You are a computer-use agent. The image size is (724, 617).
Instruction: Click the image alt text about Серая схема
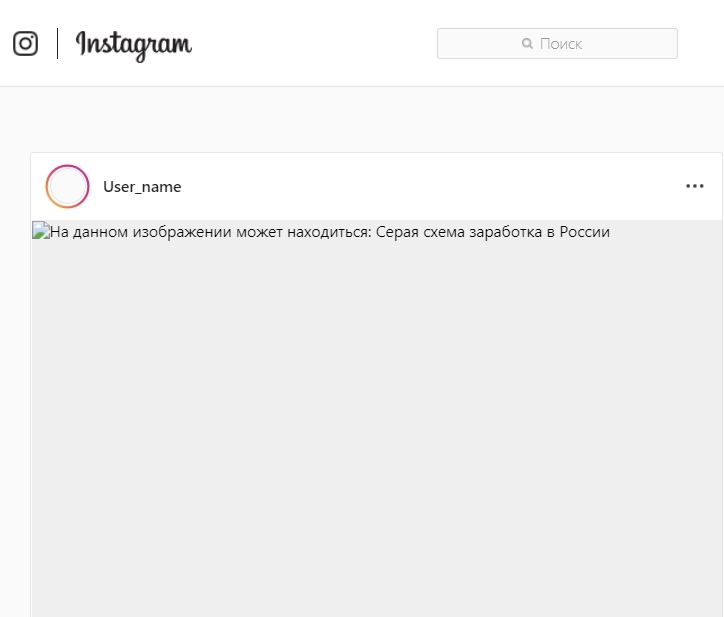click(330, 231)
